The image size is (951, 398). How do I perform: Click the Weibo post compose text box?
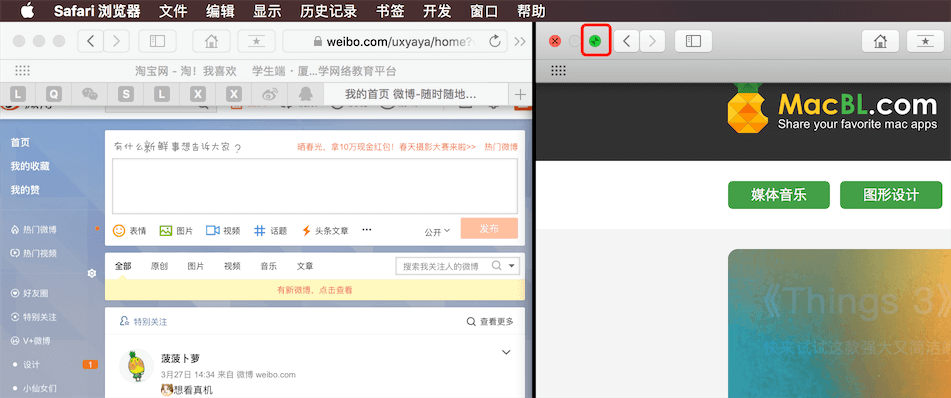[315, 186]
